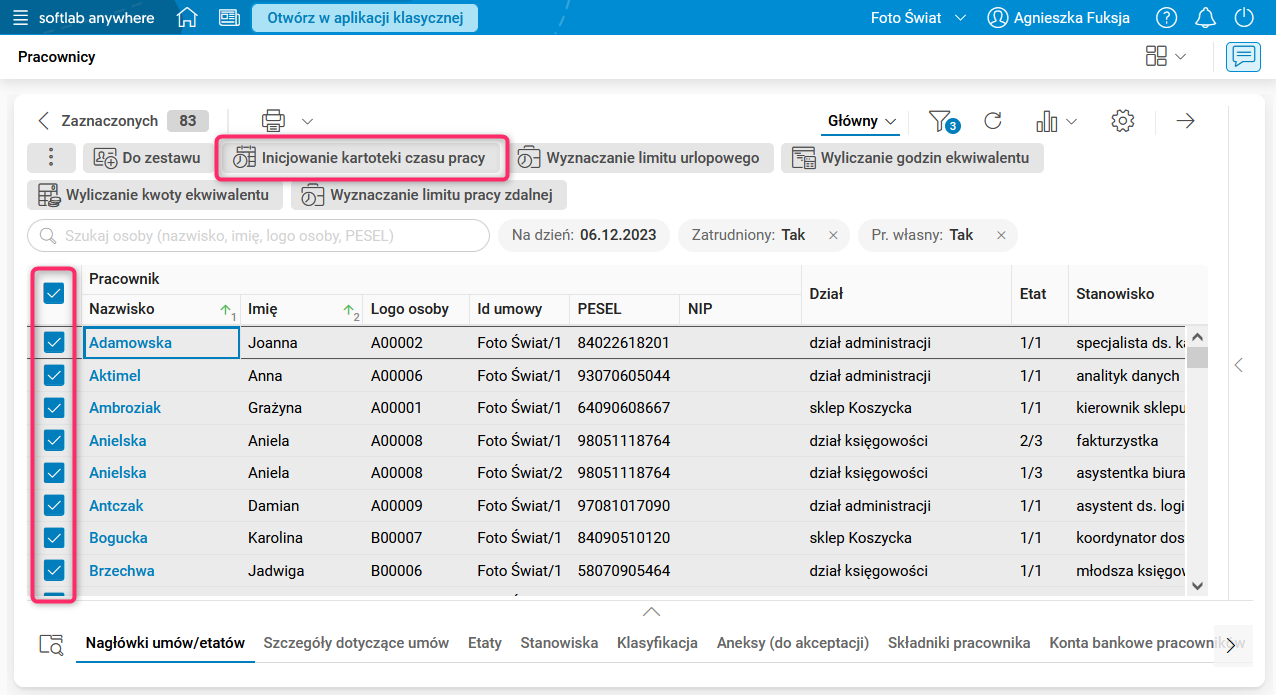Go to the home icon
Viewport: 1276px width, 695px height.
coord(187,18)
